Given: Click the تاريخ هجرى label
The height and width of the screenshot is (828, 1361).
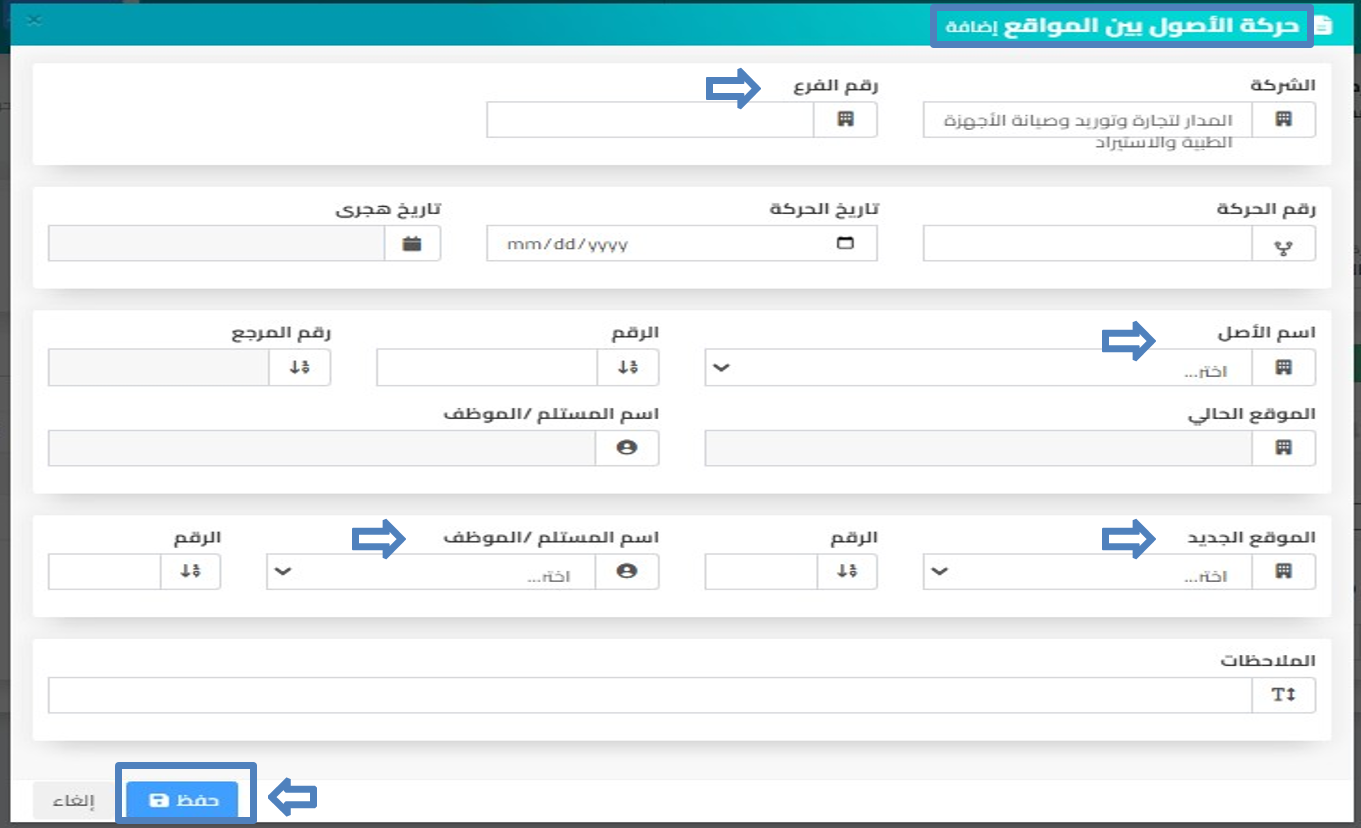Looking at the screenshot, I should coord(387,210).
